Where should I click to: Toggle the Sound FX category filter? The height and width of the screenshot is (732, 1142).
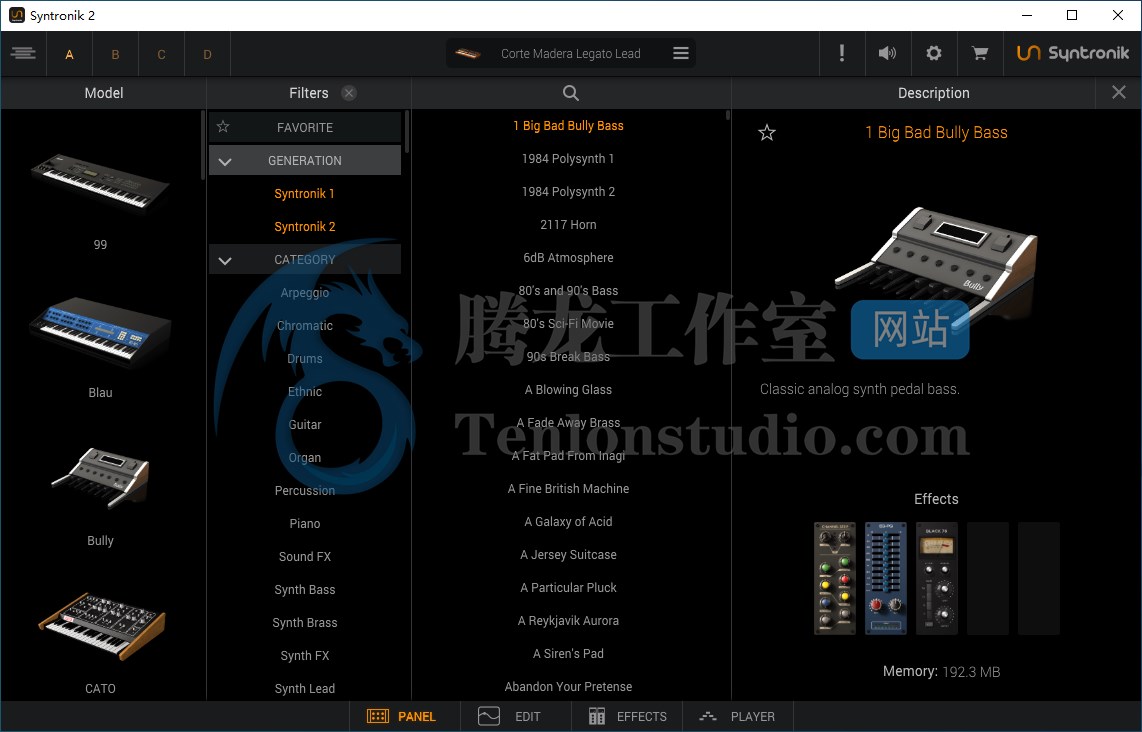pyautogui.click(x=304, y=556)
